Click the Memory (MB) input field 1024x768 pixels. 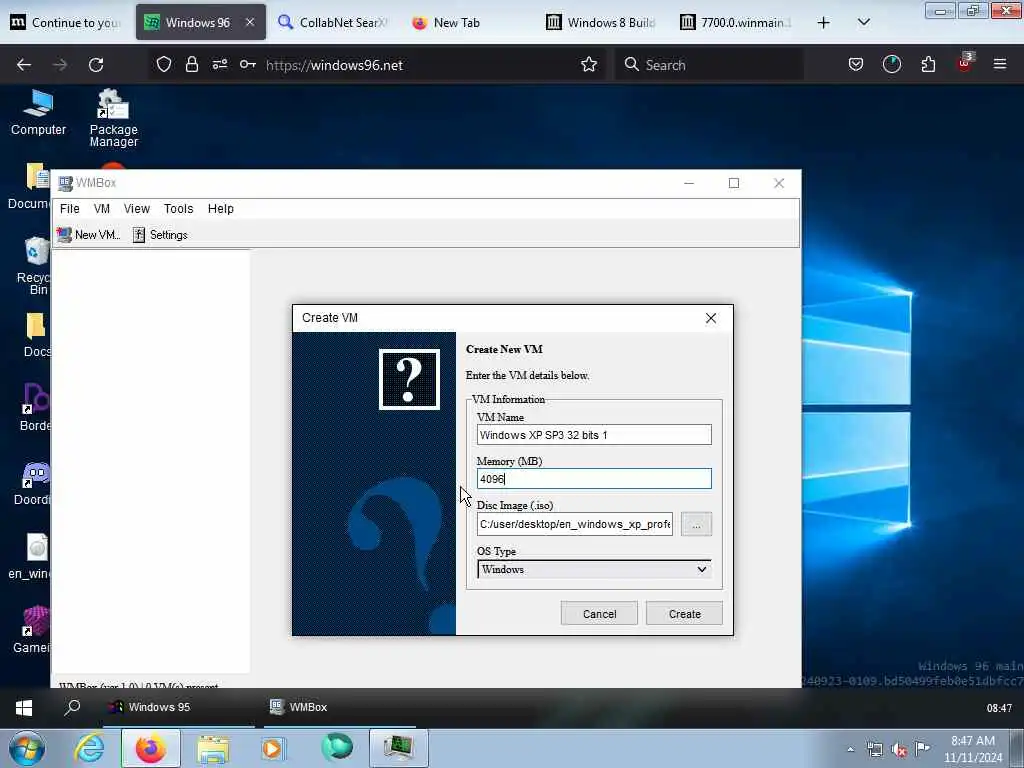(594, 479)
